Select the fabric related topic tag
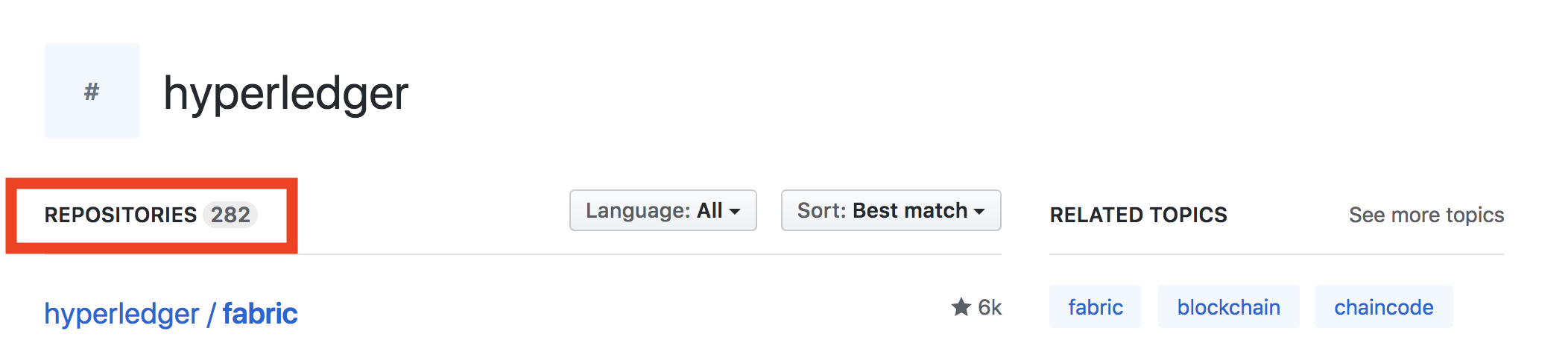The image size is (1568, 337). tap(1095, 307)
